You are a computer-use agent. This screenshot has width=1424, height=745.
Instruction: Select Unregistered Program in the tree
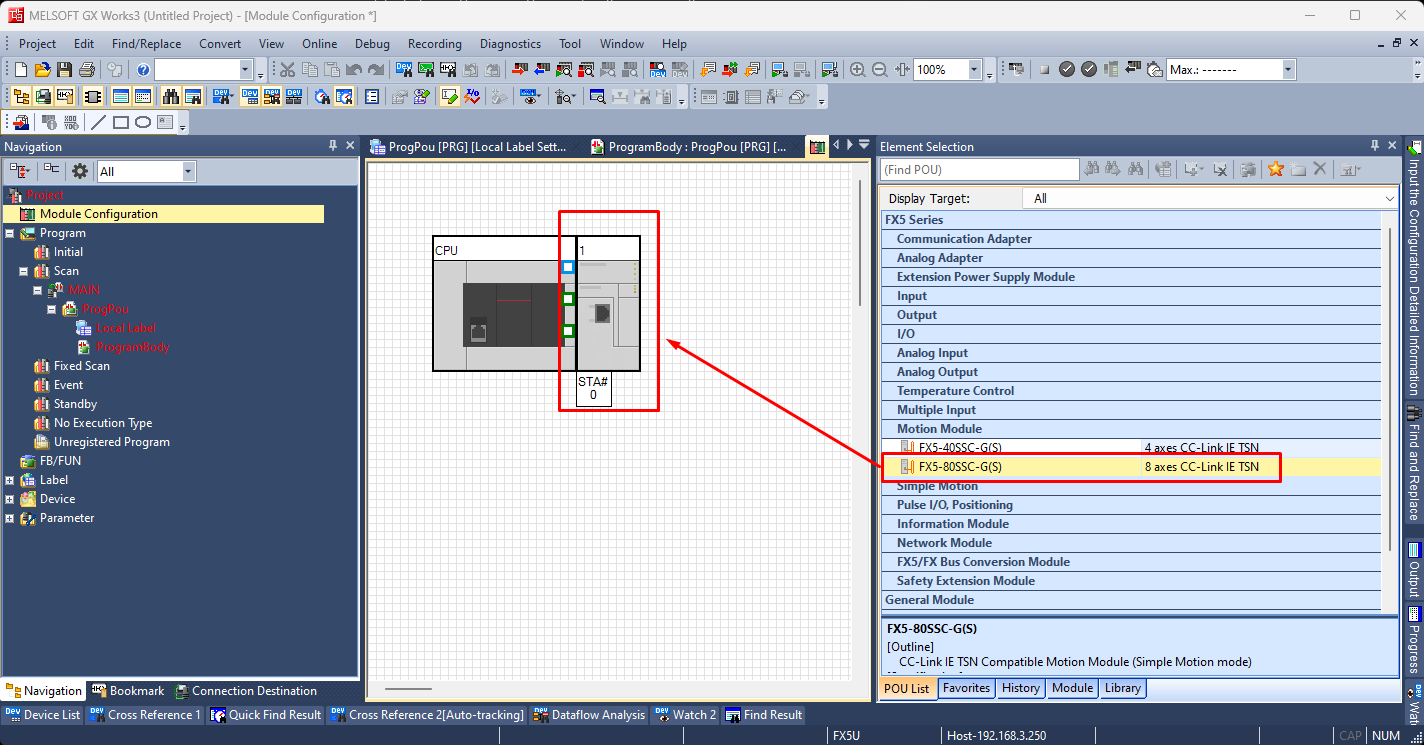click(x=111, y=442)
